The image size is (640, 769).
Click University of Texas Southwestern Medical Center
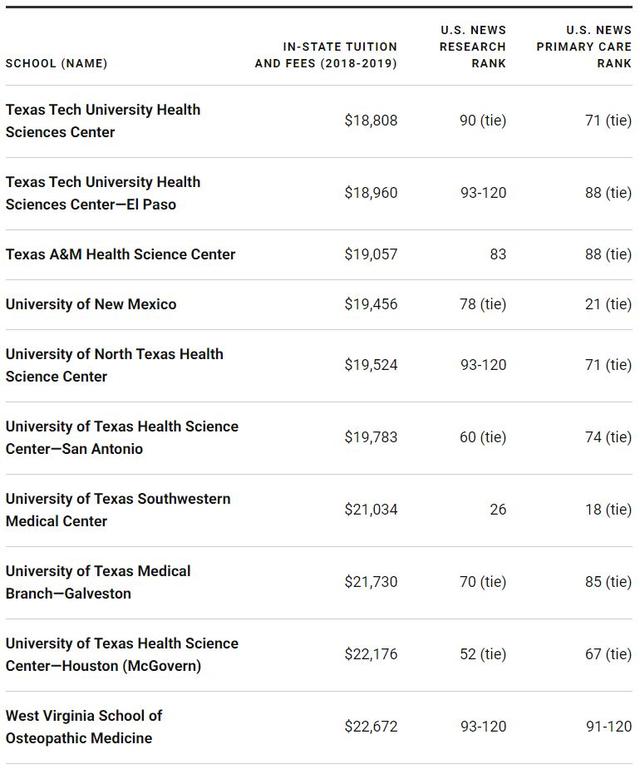click(x=118, y=510)
